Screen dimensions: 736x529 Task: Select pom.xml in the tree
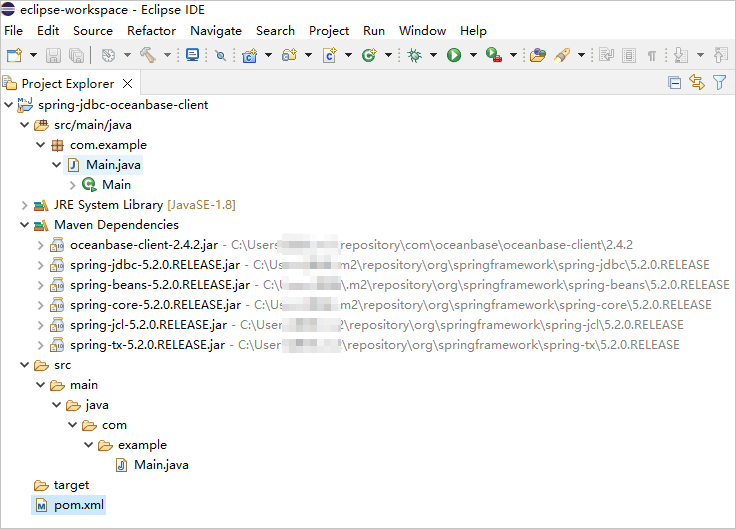(78, 505)
